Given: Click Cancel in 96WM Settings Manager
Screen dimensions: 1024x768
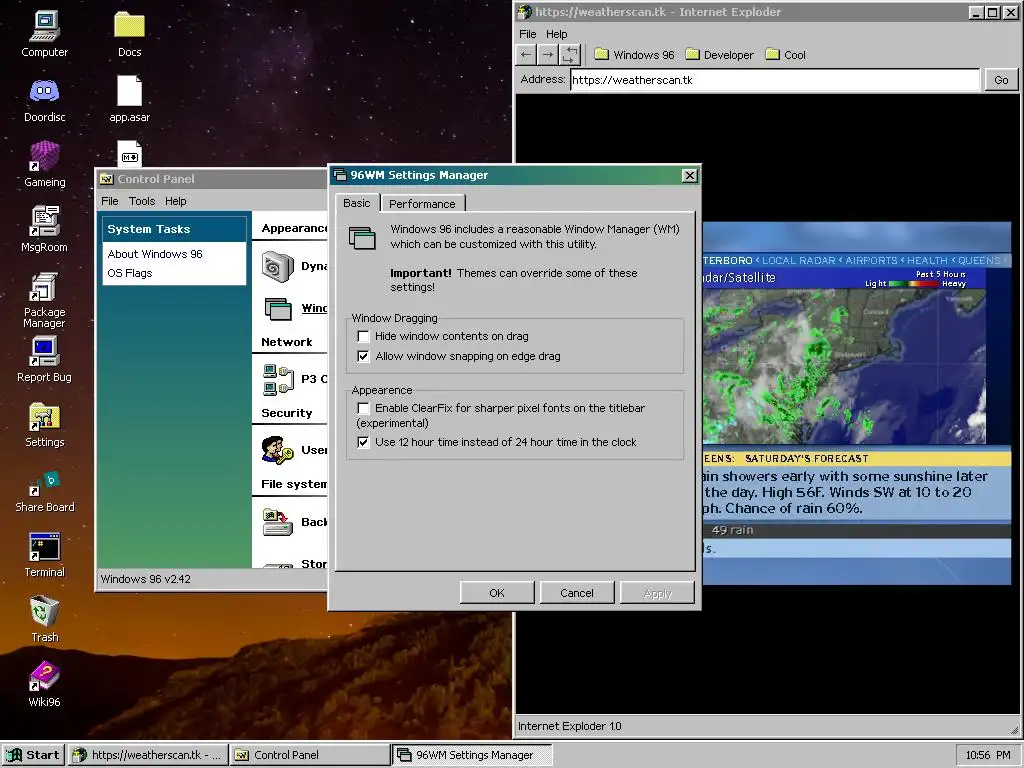Looking at the screenshot, I should click(x=577, y=593).
